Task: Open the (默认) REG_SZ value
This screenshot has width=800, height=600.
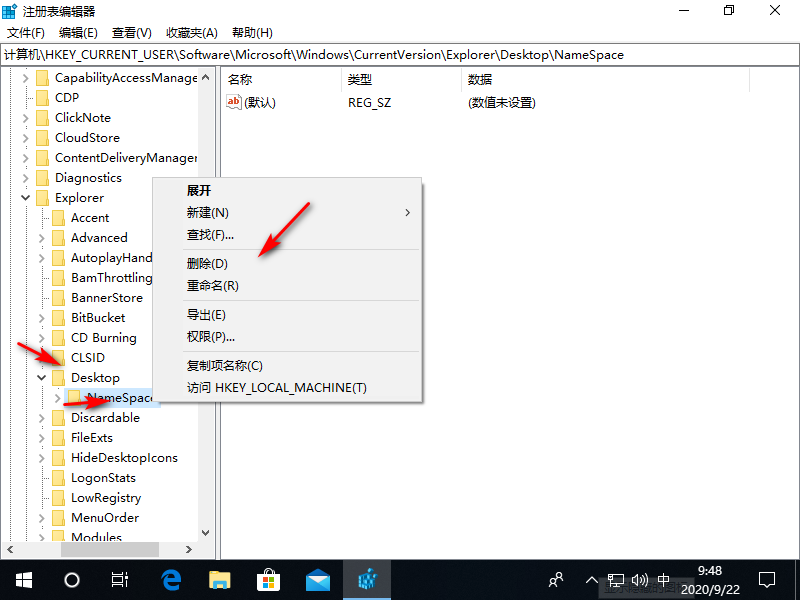Action: point(257,101)
